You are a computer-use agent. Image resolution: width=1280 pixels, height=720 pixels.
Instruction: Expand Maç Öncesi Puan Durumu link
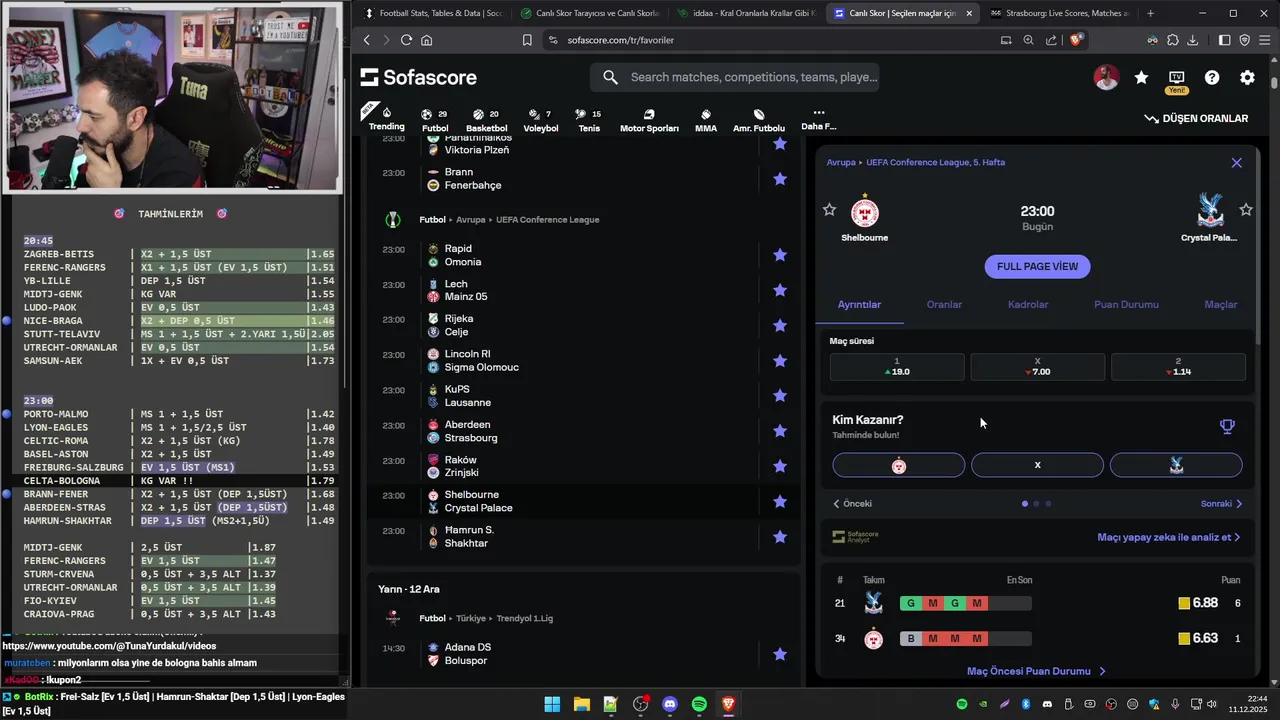pyautogui.click(x=1036, y=671)
